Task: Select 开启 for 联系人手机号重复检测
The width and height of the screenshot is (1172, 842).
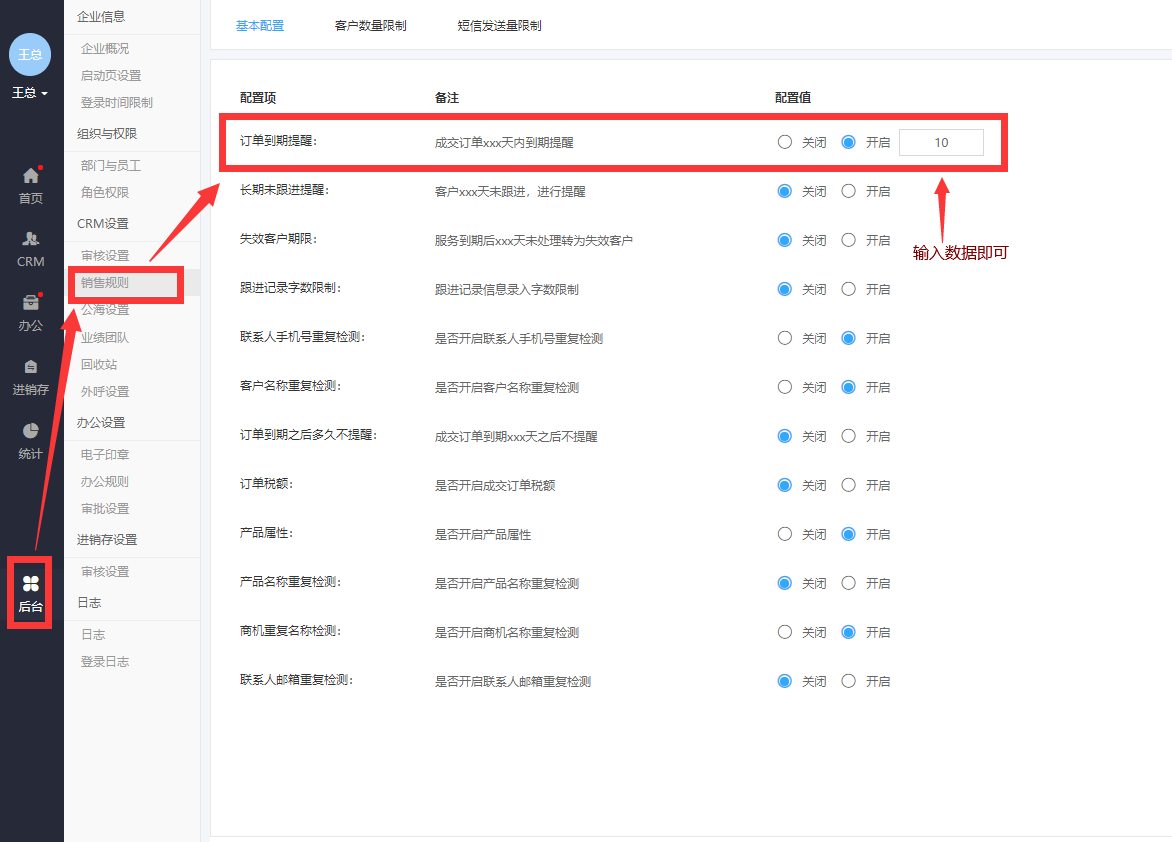Action: [848, 338]
